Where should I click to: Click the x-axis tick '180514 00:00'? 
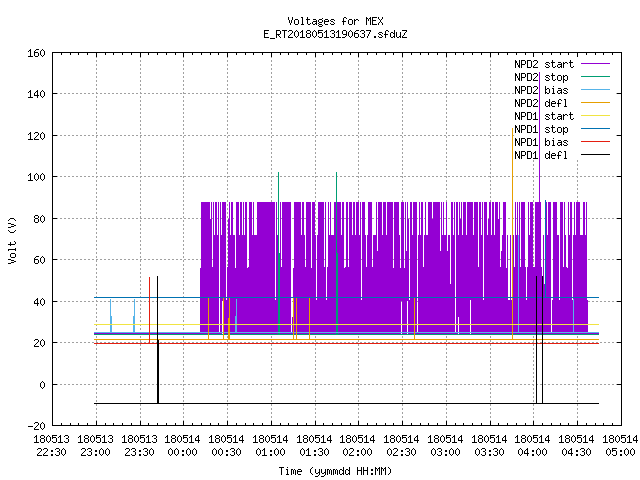[182, 446]
